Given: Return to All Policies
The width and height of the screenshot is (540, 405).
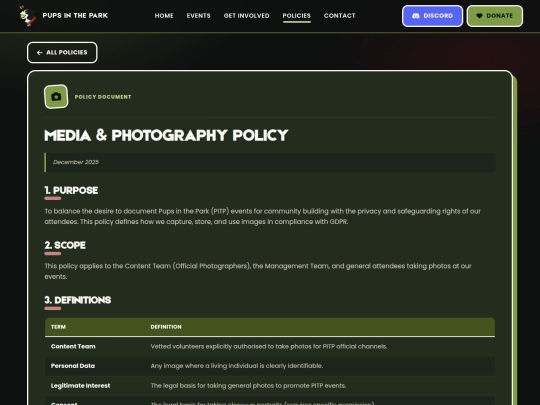Looking at the screenshot, I should click(x=62, y=52).
